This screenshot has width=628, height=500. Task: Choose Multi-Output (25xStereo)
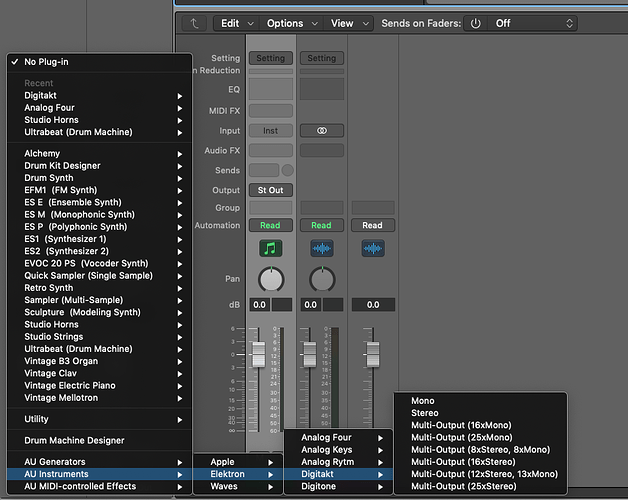[x=481, y=486]
